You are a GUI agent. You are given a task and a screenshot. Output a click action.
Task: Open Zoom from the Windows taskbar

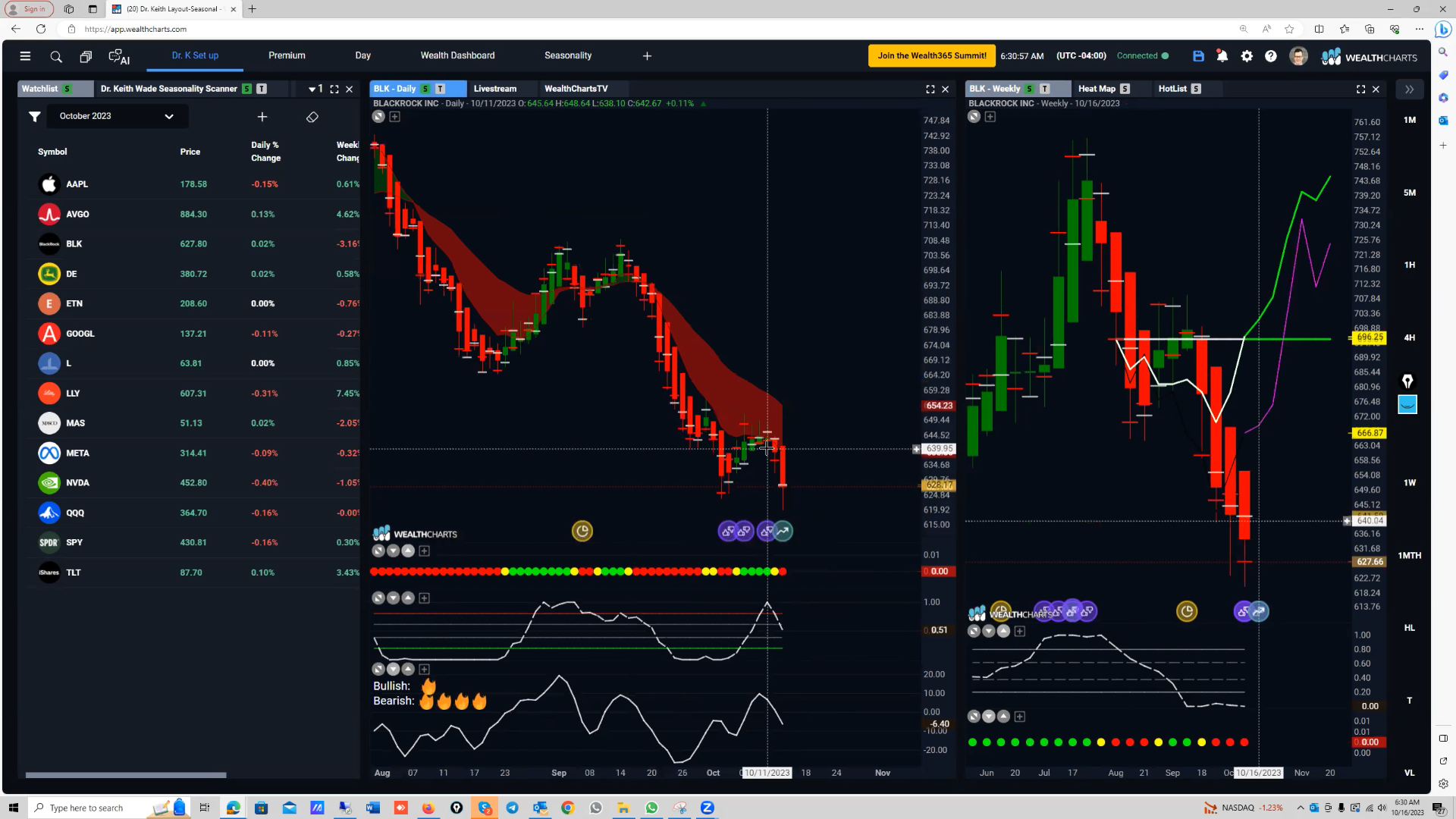tap(708, 808)
